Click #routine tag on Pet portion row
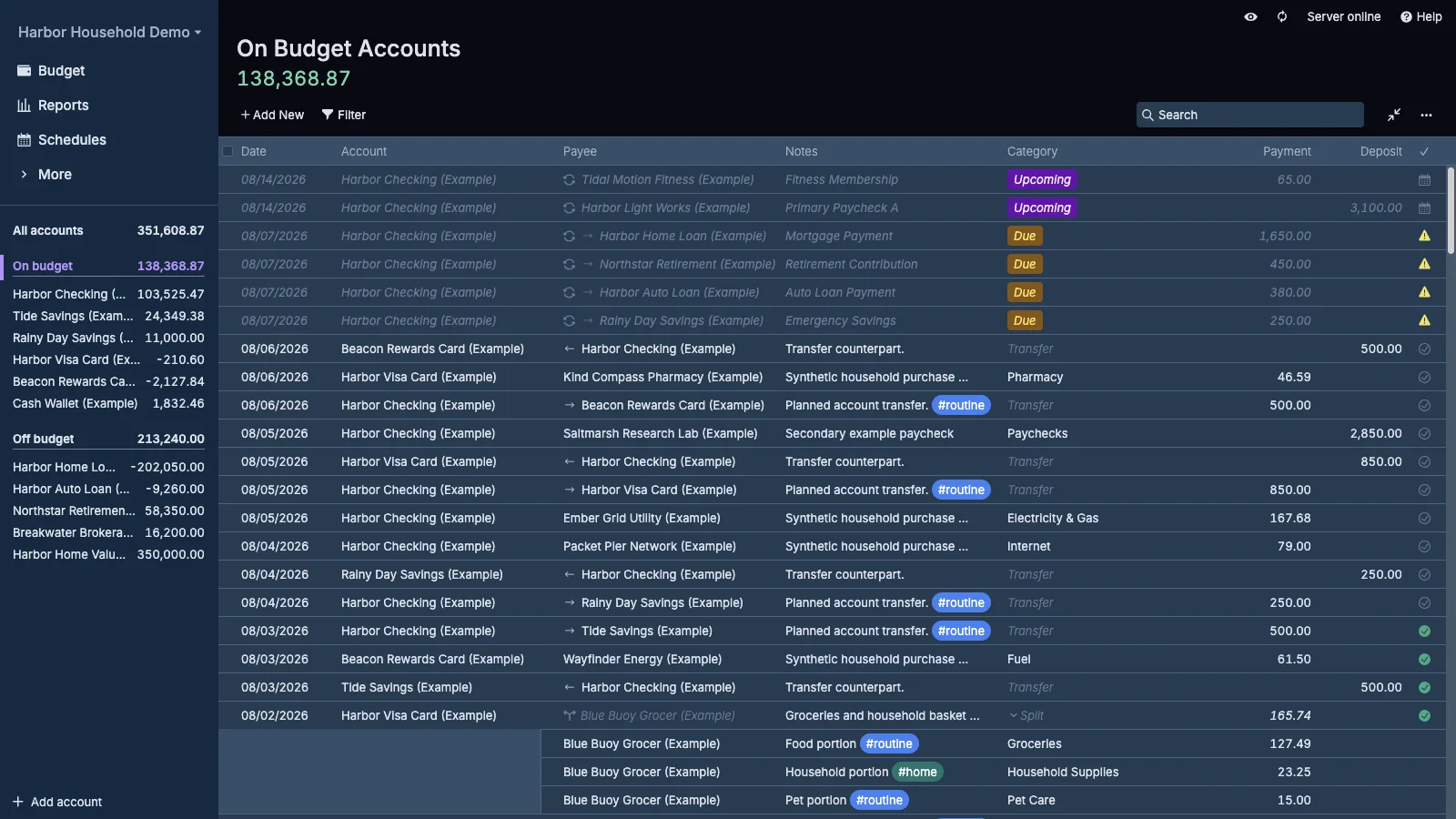Viewport: 1456px width, 819px height. 879,801
